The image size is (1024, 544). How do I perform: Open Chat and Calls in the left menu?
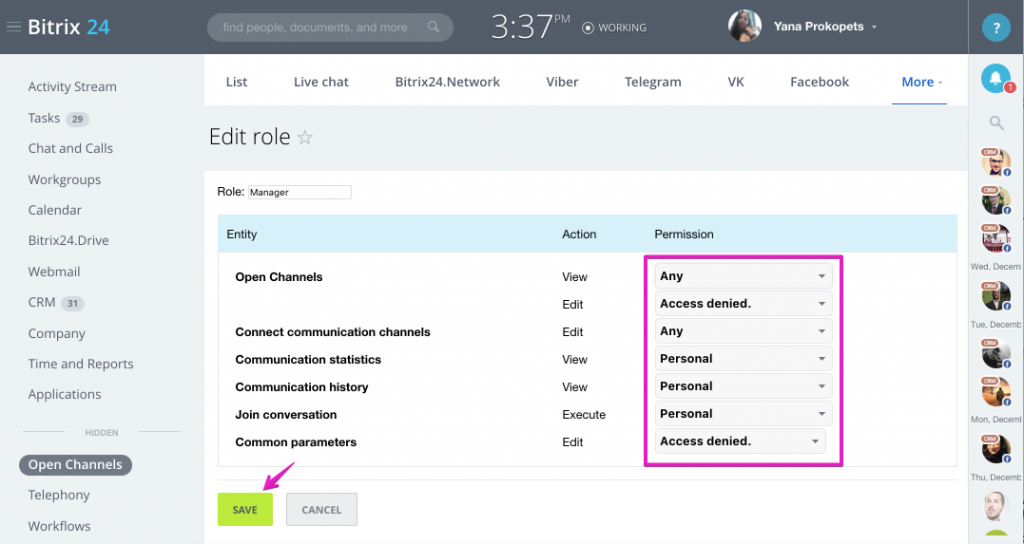pos(71,148)
